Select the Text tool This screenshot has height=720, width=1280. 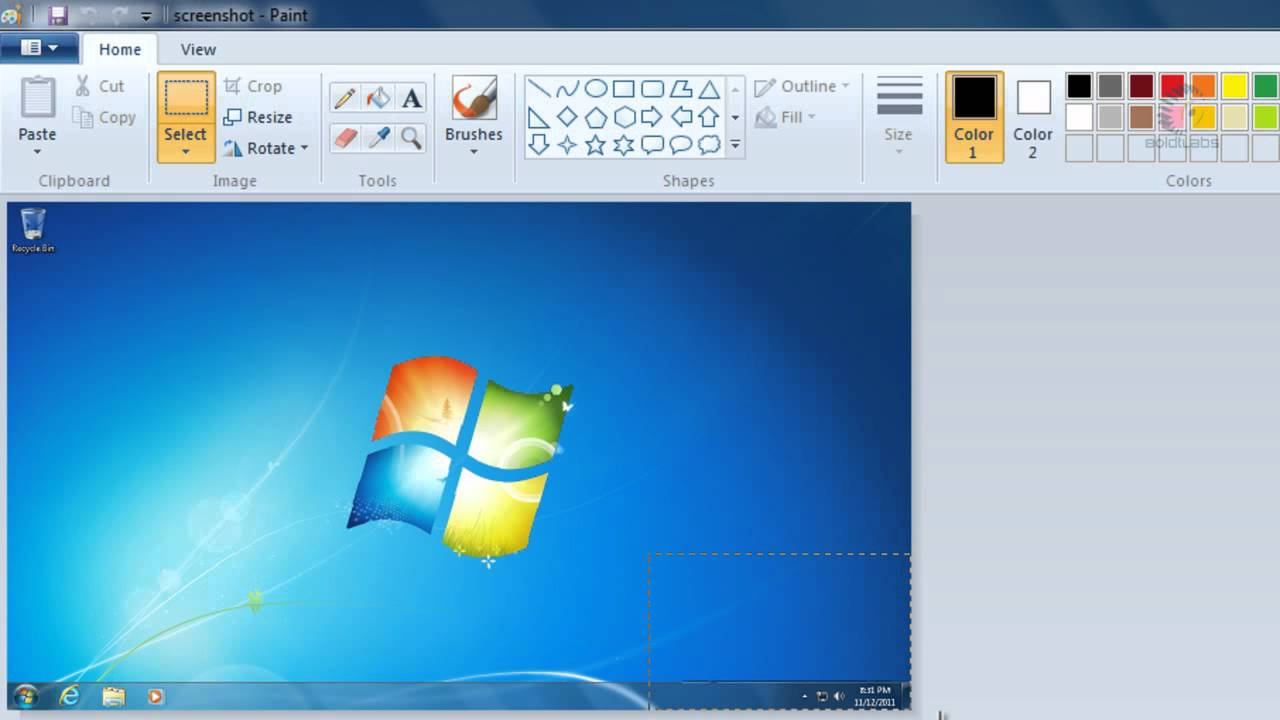[x=411, y=98]
